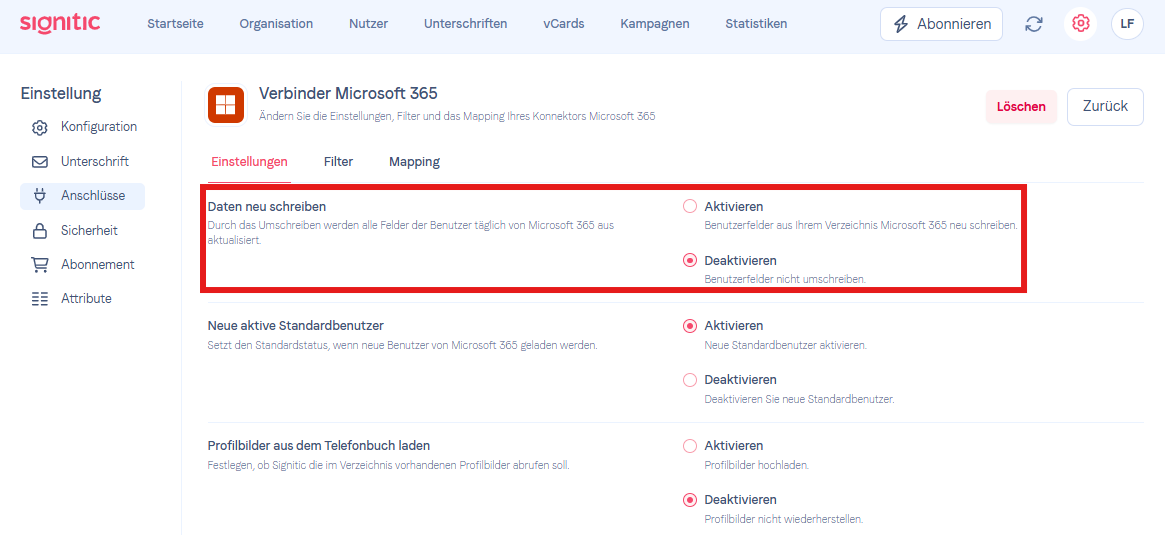Click text 'Profilbilder nicht wiederherstellen.'
Image resolution: width=1165 pixels, height=535 pixels.
pyautogui.click(x=784, y=519)
